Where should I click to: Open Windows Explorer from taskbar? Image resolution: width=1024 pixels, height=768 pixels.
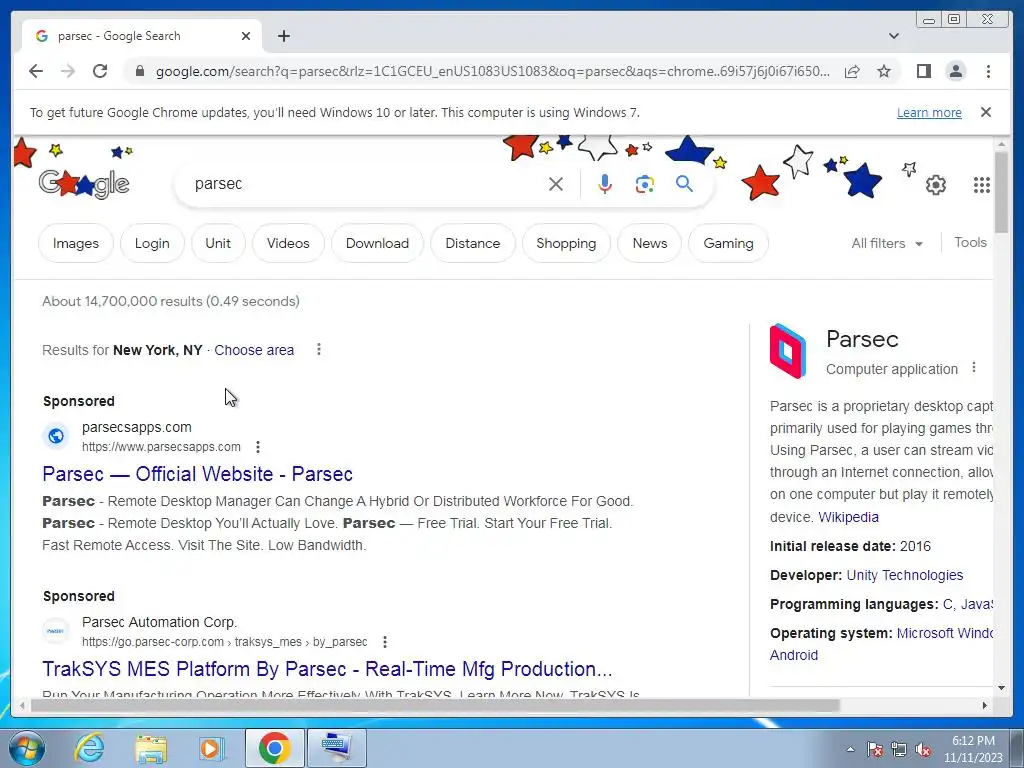[151, 748]
